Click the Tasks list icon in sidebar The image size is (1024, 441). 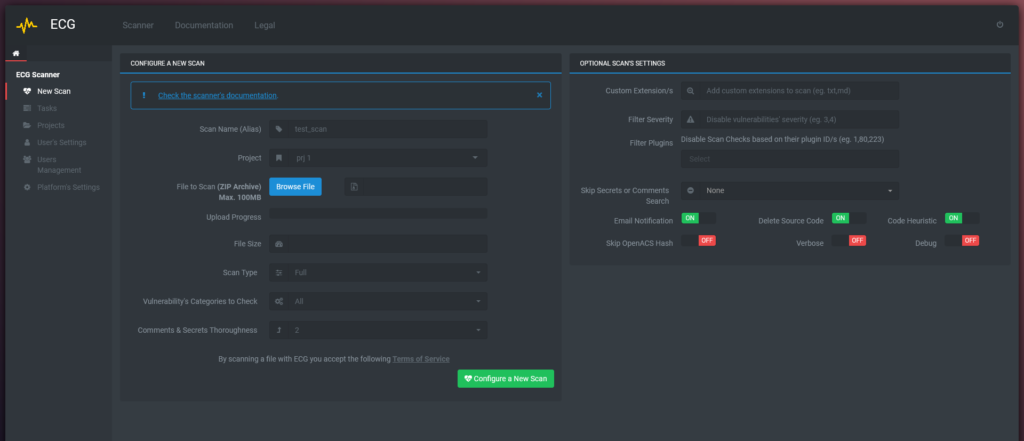point(27,108)
